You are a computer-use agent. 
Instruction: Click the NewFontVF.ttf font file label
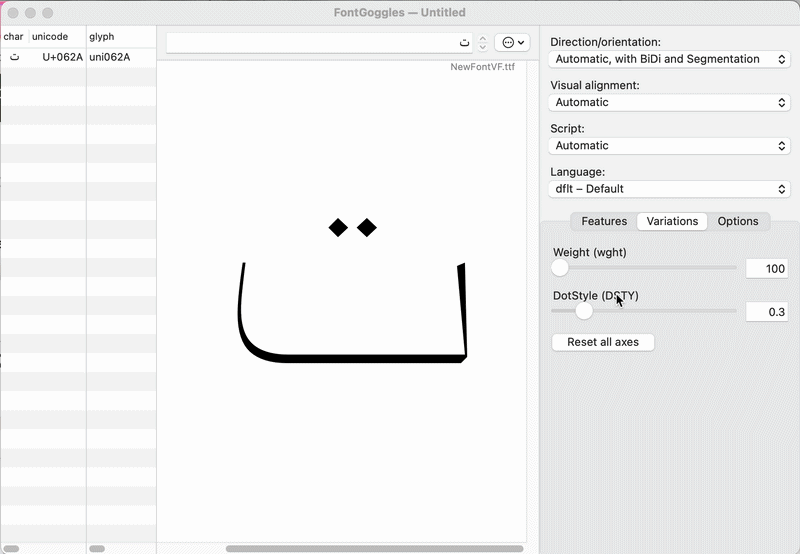(483, 67)
